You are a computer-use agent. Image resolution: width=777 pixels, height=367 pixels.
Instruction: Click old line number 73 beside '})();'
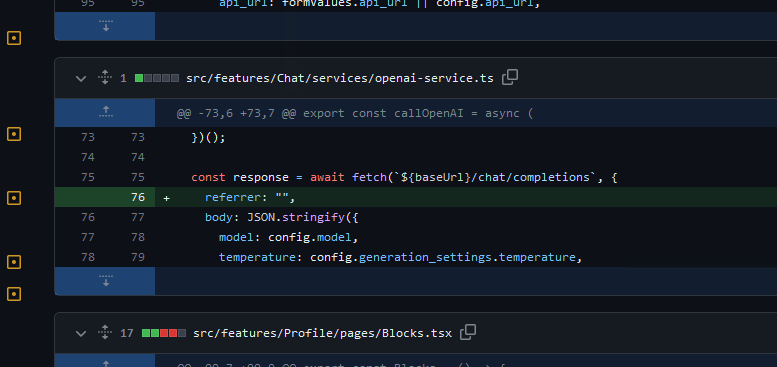tap(88, 137)
